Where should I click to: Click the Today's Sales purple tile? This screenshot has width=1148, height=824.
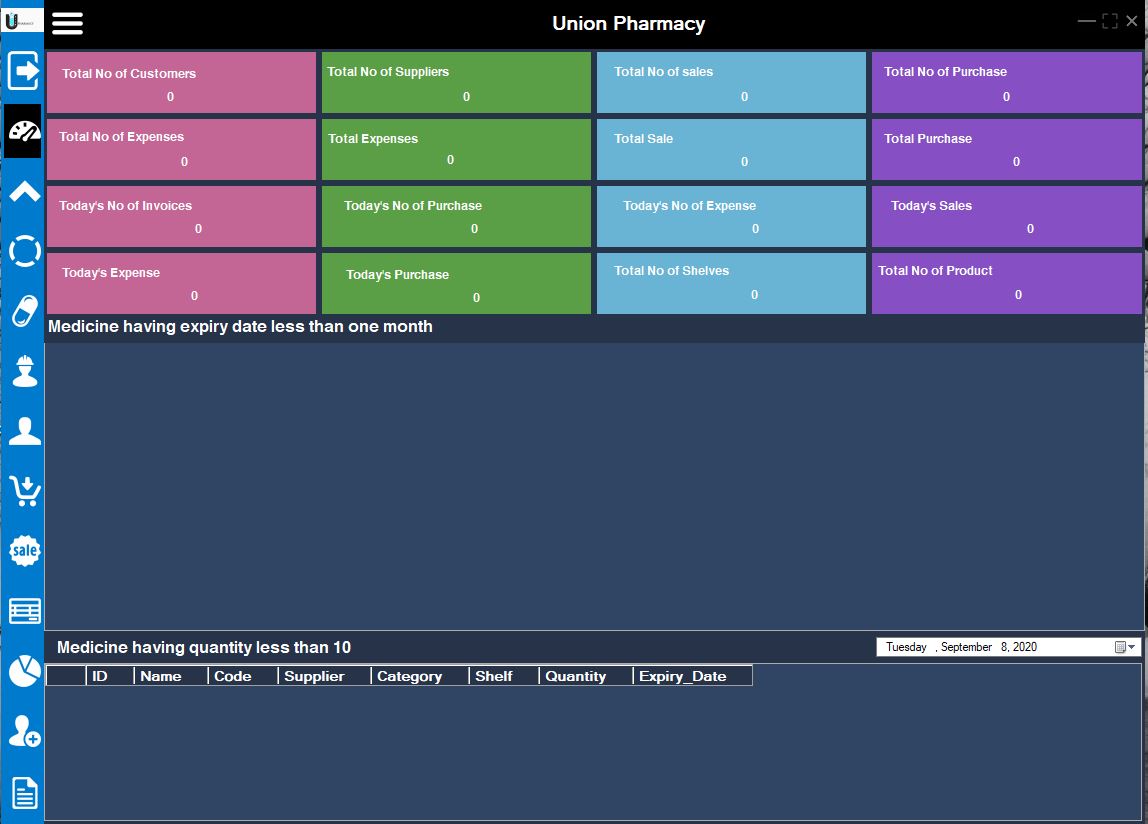pos(1006,216)
